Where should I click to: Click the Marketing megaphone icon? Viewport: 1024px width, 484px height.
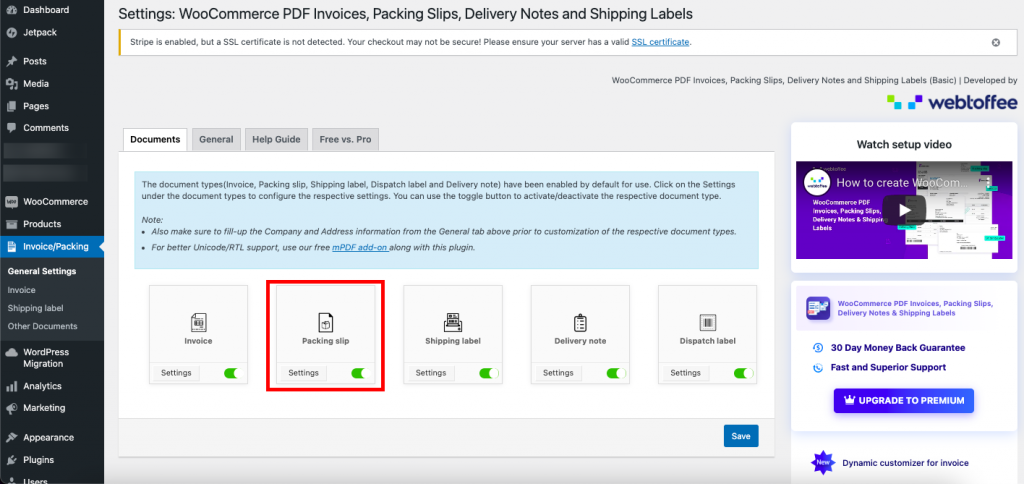11,408
